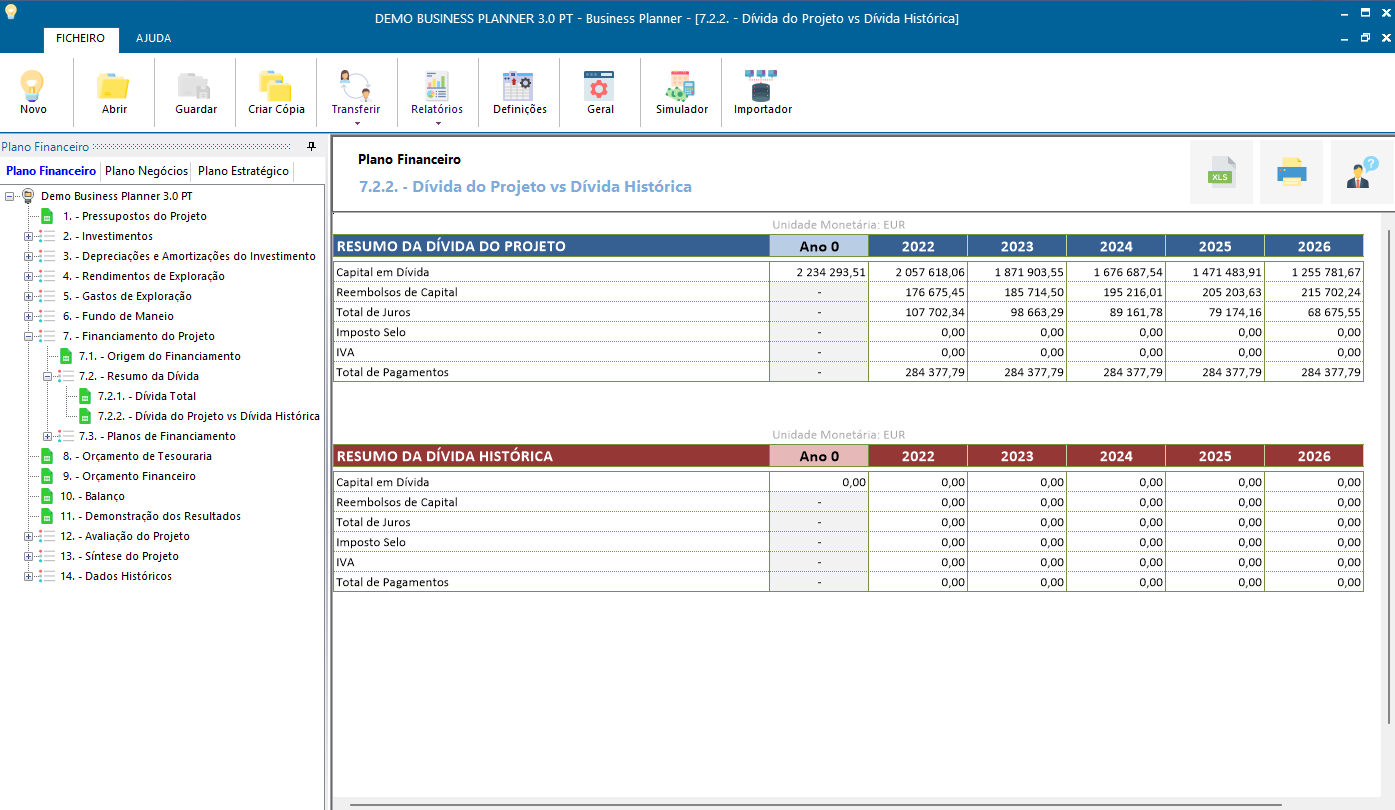Open the Definições settings icon
1395x810 pixels.
click(519, 86)
